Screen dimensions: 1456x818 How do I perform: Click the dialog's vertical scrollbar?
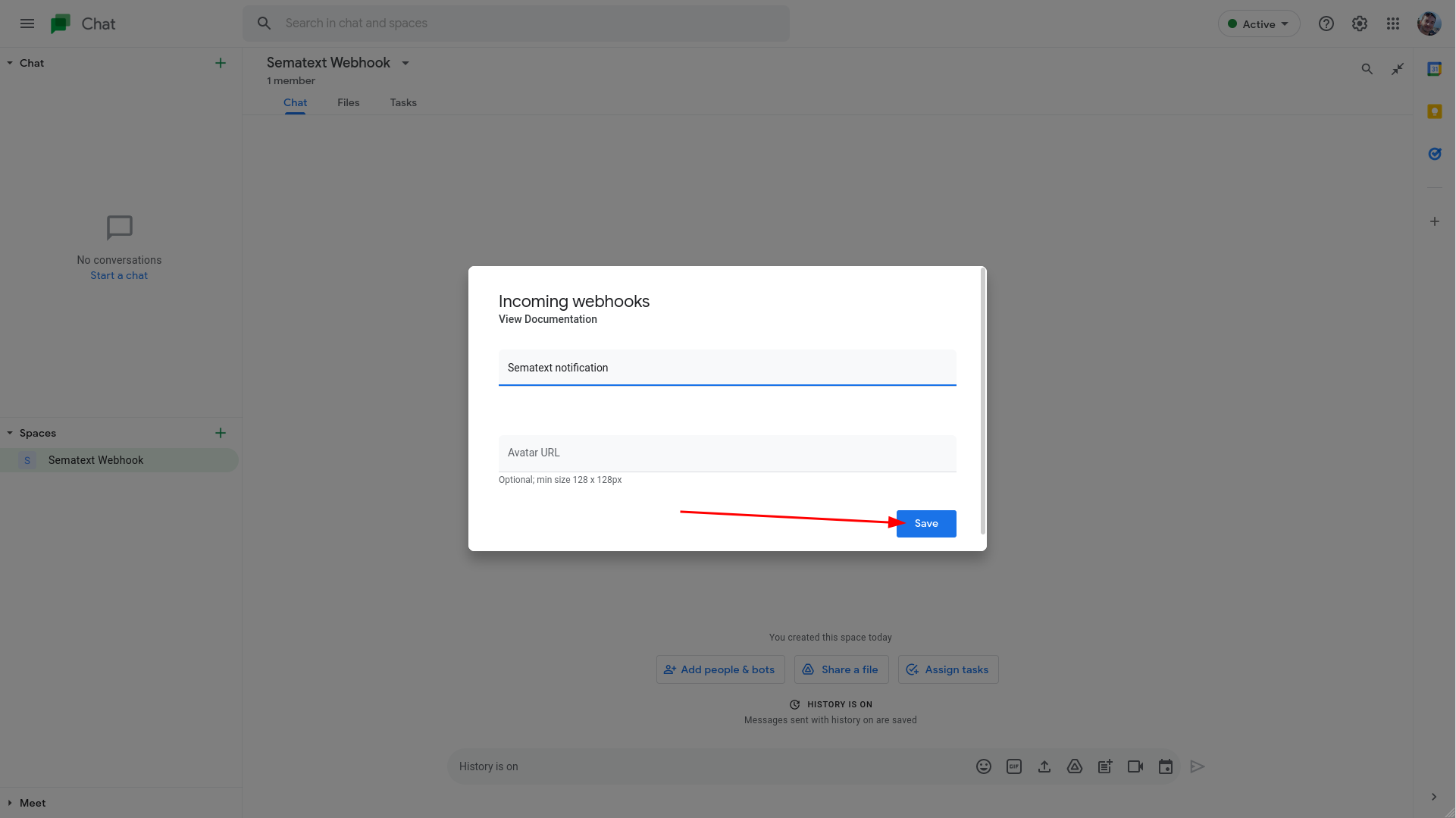tap(982, 401)
